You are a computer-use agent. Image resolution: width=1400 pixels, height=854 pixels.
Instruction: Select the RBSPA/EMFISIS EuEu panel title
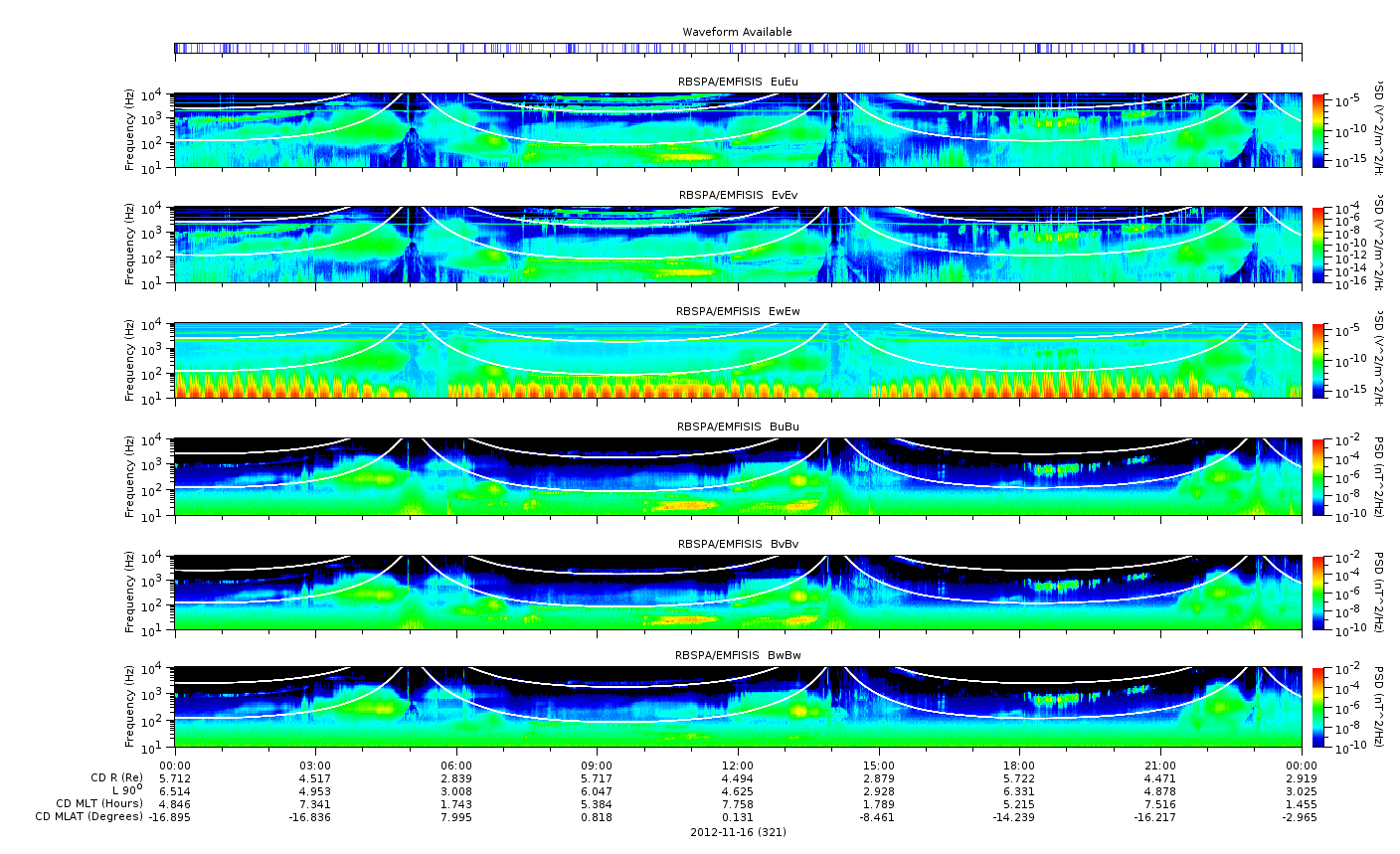point(737,81)
